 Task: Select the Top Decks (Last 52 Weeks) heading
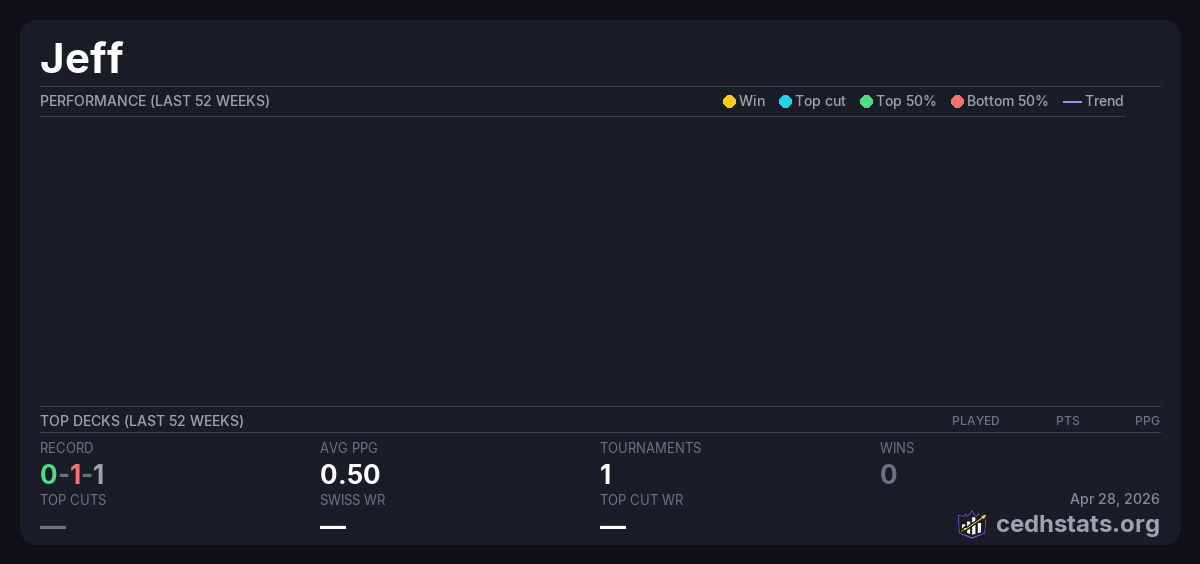pyautogui.click(x=142, y=421)
